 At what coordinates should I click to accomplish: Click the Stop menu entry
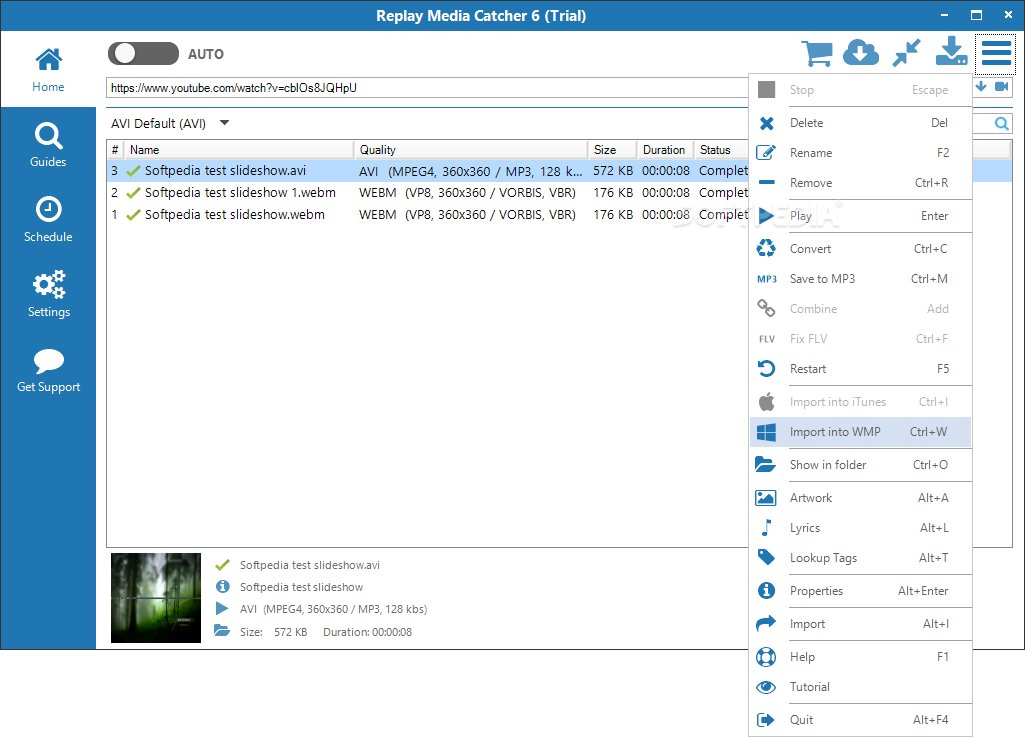(x=860, y=90)
